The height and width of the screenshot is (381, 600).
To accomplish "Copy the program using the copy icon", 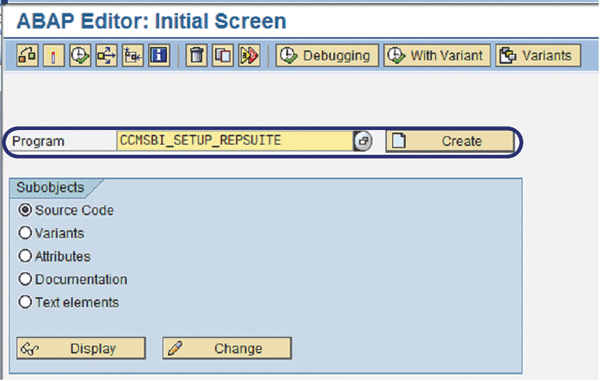I will (x=223, y=55).
